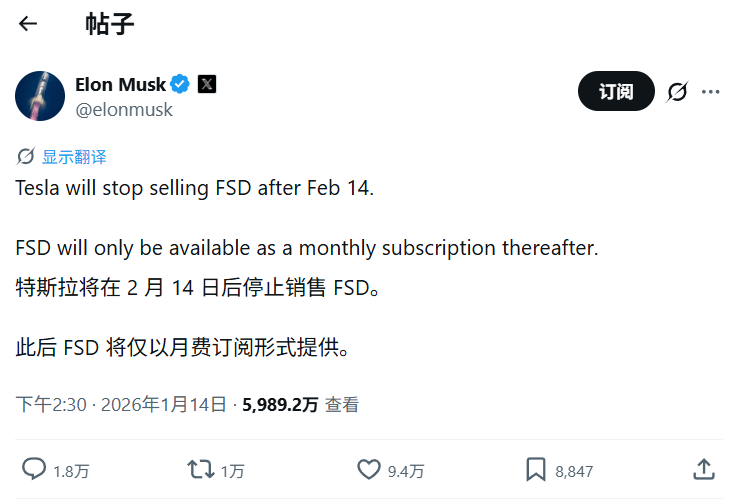The width and height of the screenshot is (738, 504).
Task: Click the blue verified badge
Action: click(181, 84)
